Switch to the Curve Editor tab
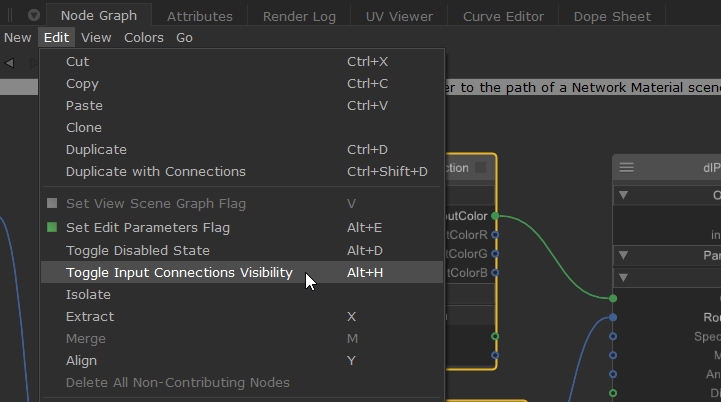This screenshot has height=402, width=721. tap(503, 16)
